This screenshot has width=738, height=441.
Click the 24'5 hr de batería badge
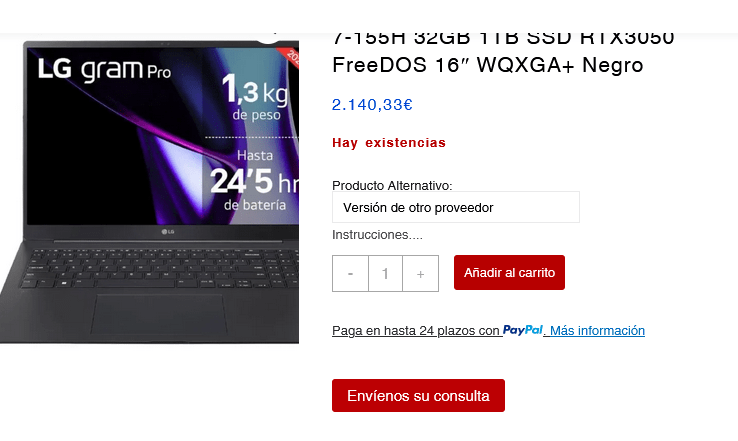coord(254,181)
